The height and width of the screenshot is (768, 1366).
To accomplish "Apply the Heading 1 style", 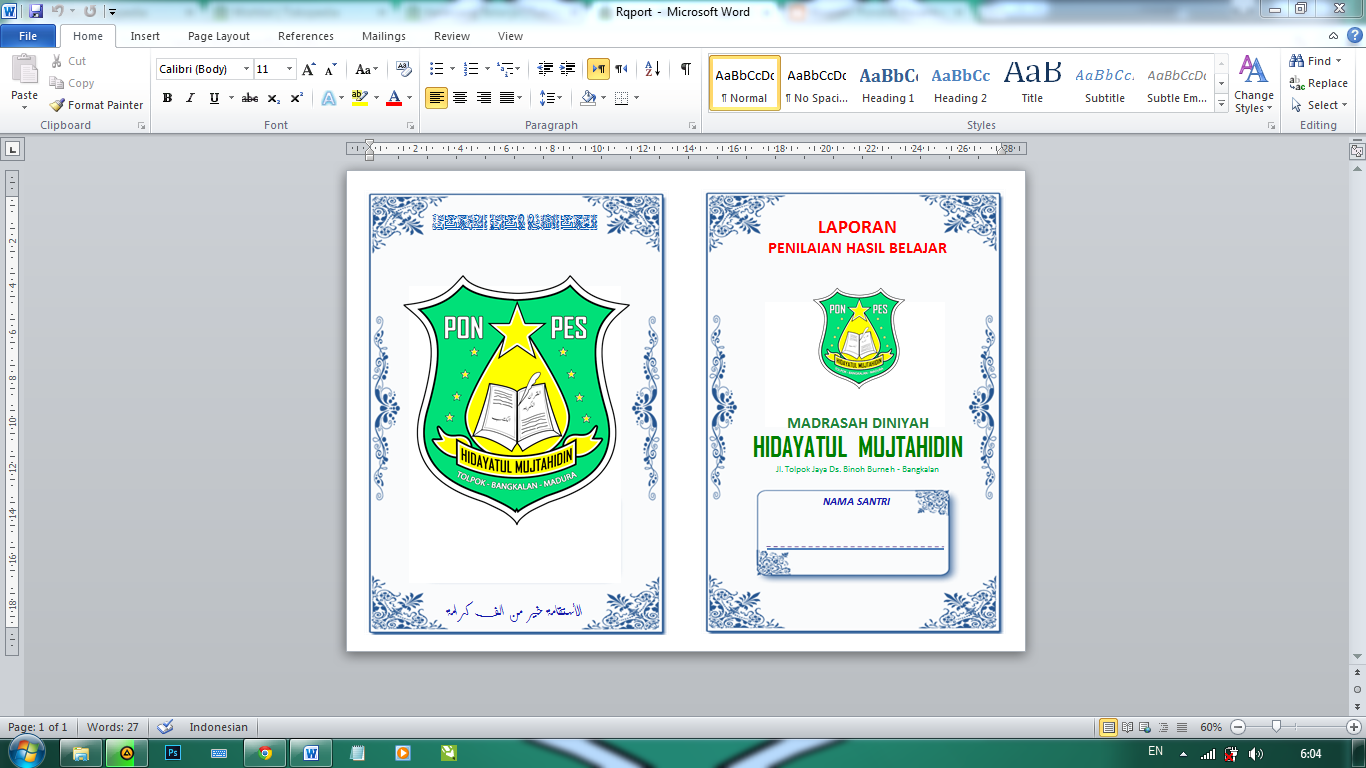I will [888, 83].
